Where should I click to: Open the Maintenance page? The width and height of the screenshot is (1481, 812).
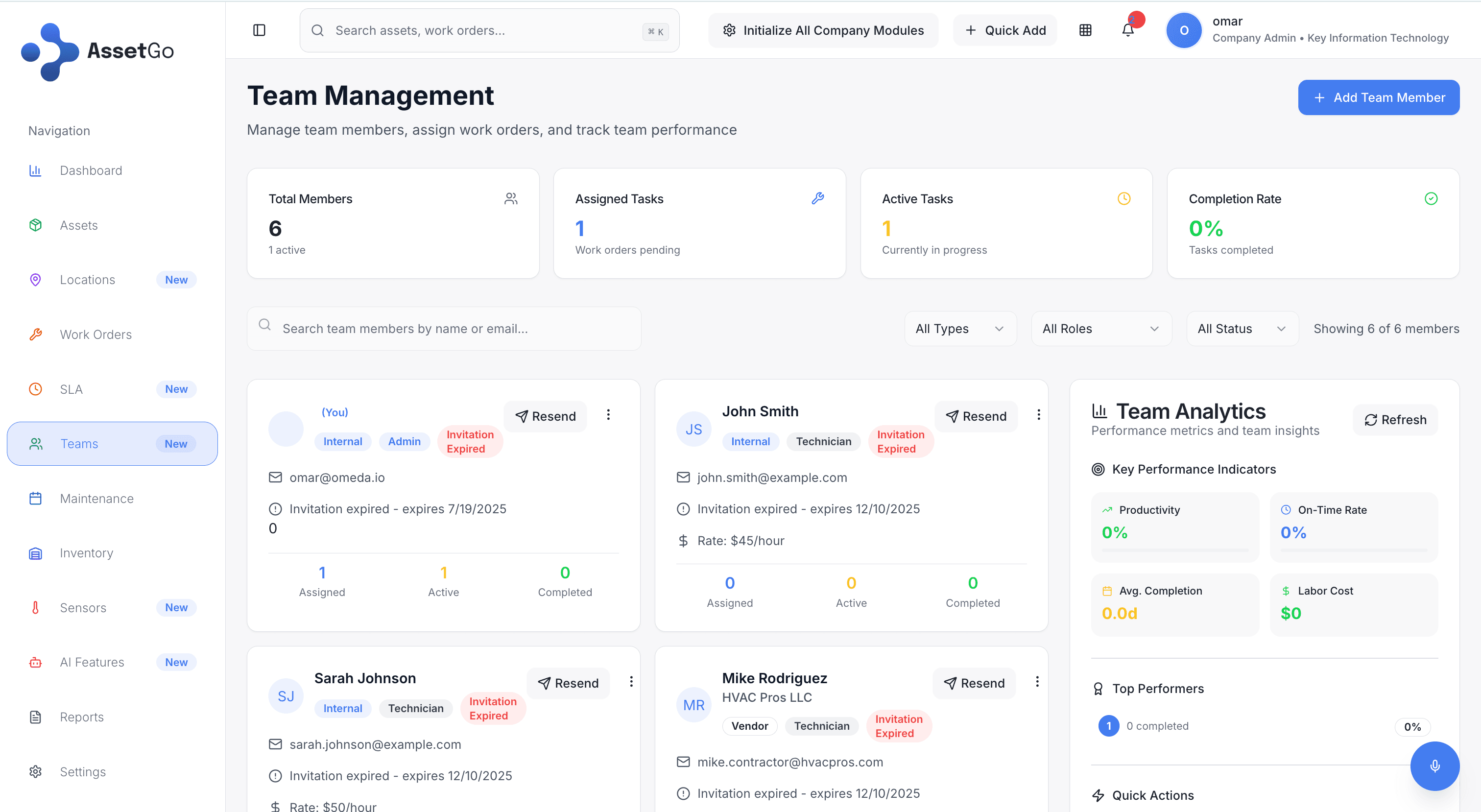point(112,498)
